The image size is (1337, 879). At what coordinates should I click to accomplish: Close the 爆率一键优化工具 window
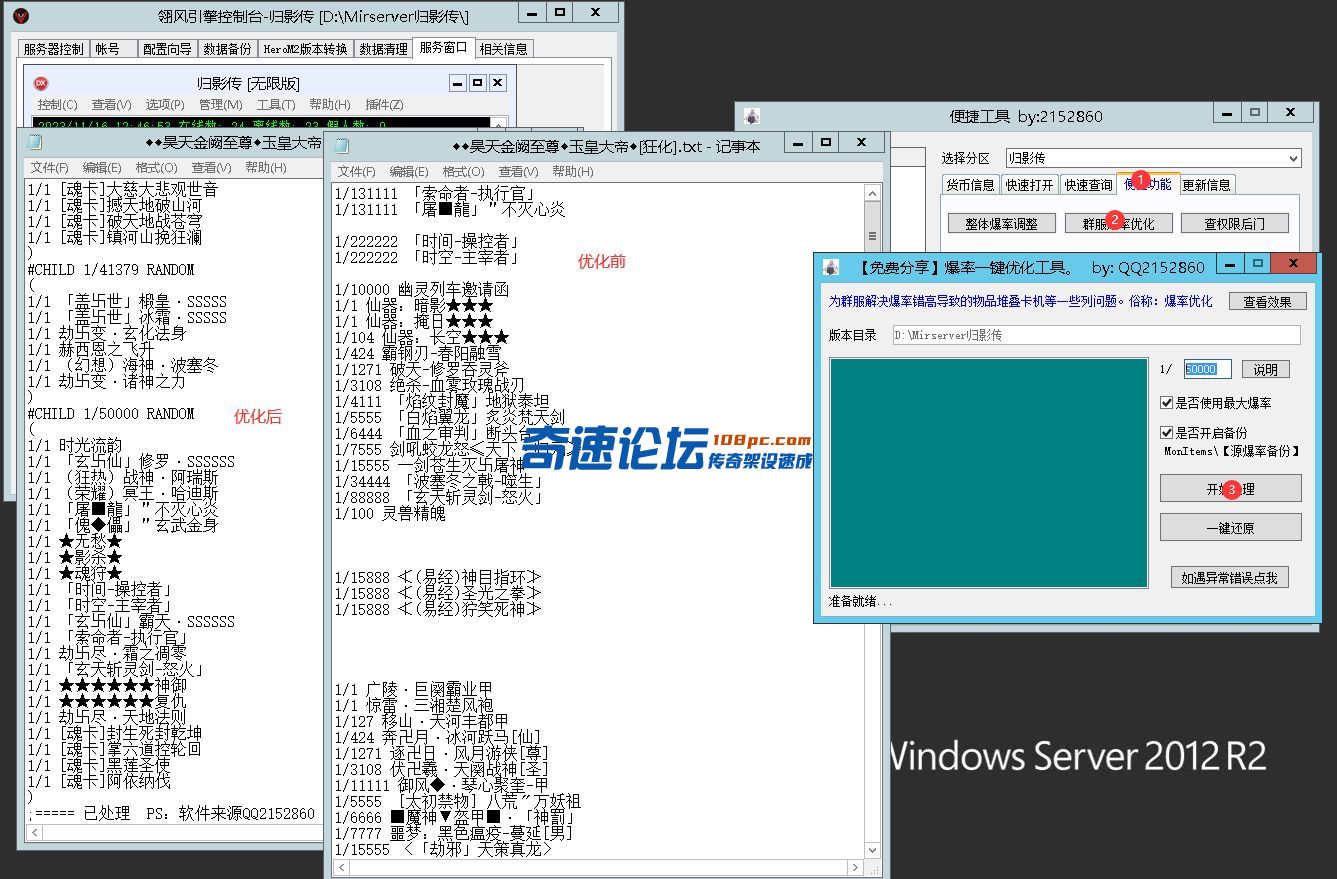1295,264
